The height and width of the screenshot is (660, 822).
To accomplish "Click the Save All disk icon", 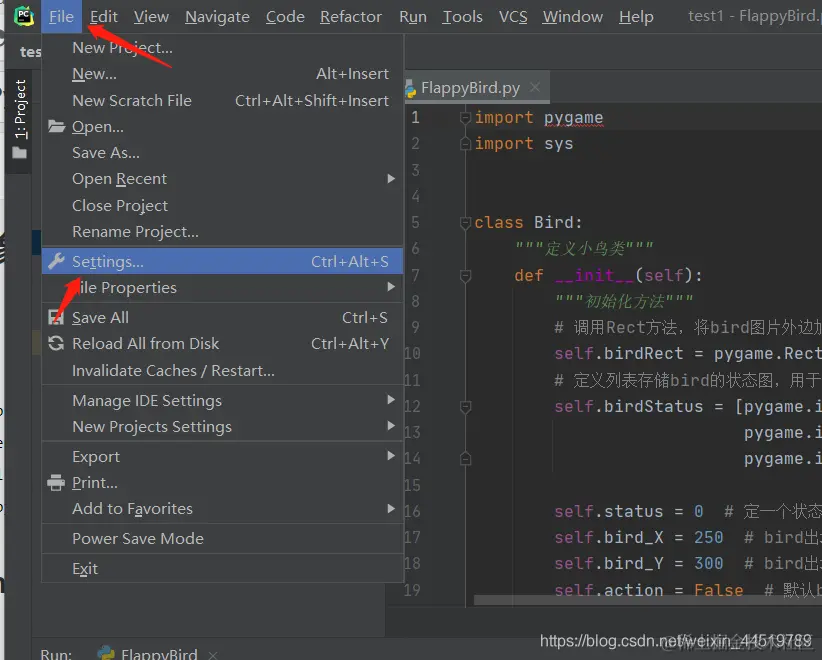I will pyautogui.click(x=56, y=317).
